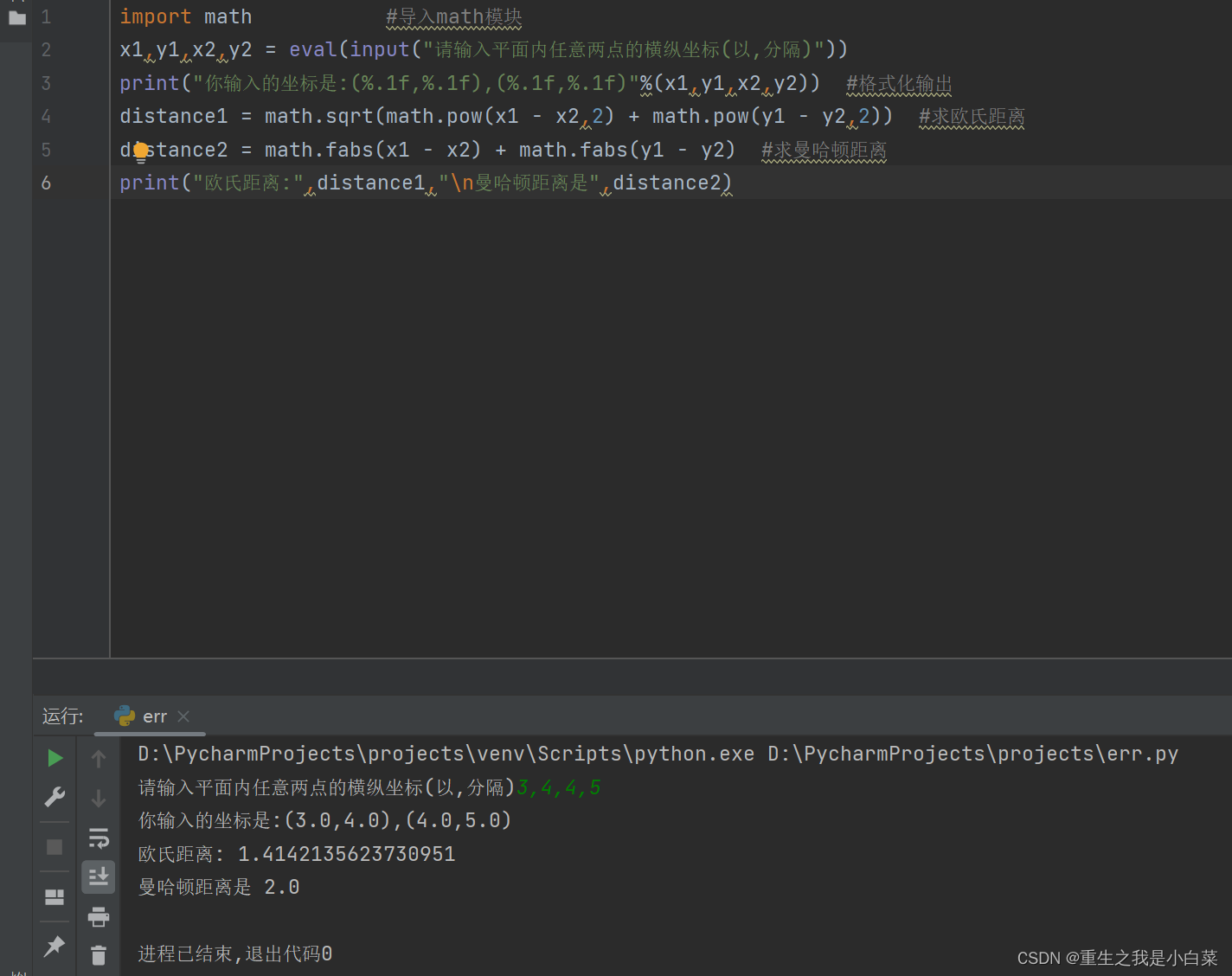Click the Down the stack trace arrow
Image resolution: width=1232 pixels, height=976 pixels.
[99, 799]
